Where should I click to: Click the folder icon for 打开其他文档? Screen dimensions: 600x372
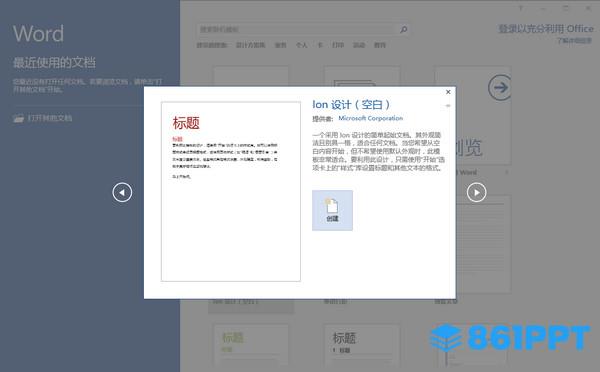tap(18, 118)
